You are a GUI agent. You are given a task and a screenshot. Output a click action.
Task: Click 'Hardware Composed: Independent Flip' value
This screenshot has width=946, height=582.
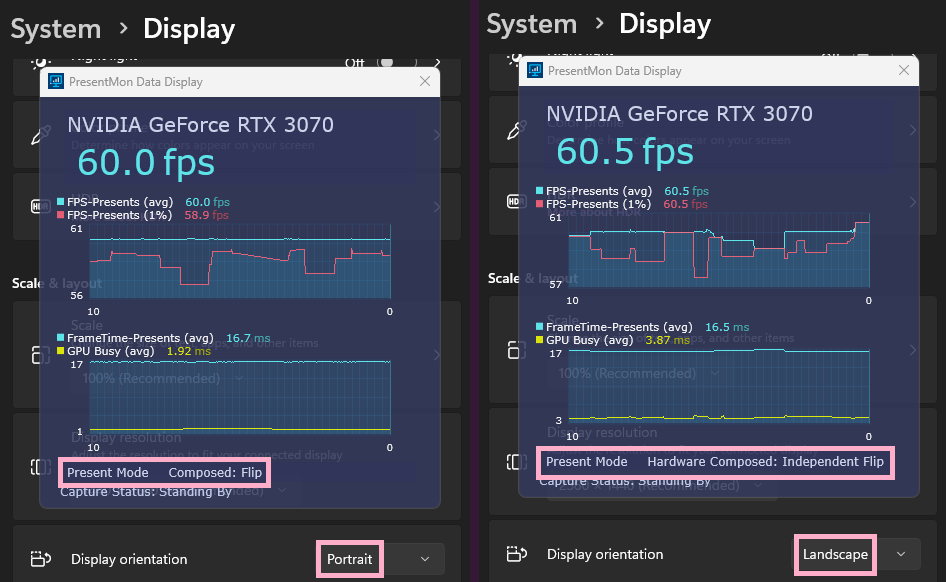coord(765,461)
